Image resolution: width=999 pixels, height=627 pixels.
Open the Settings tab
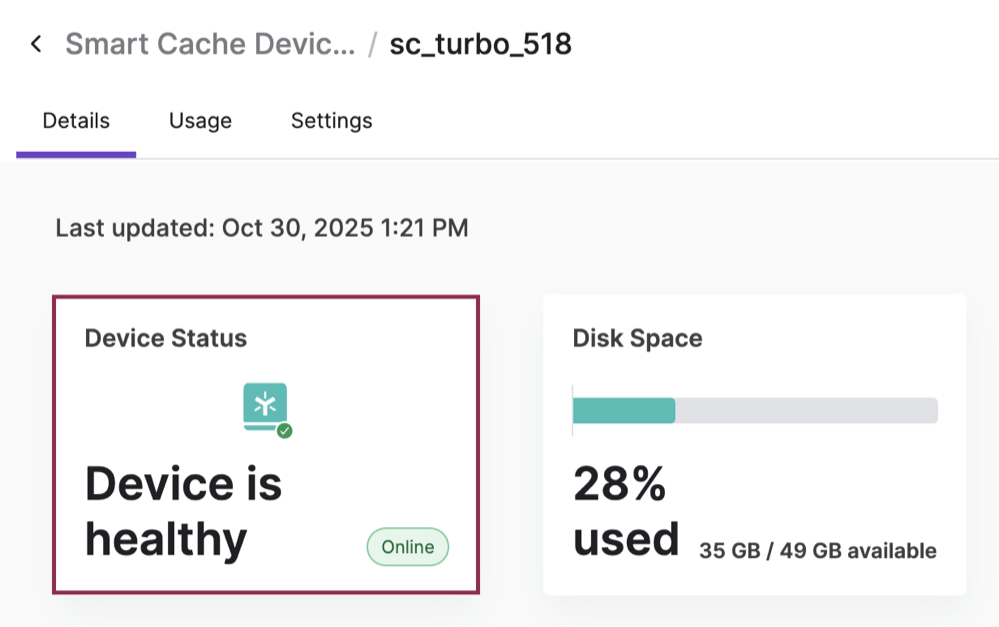[x=331, y=120]
